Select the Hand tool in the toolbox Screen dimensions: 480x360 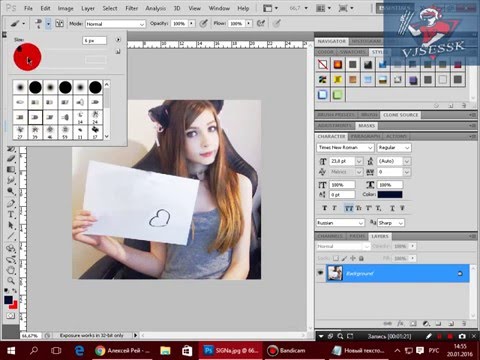pyautogui.click(x=11, y=270)
